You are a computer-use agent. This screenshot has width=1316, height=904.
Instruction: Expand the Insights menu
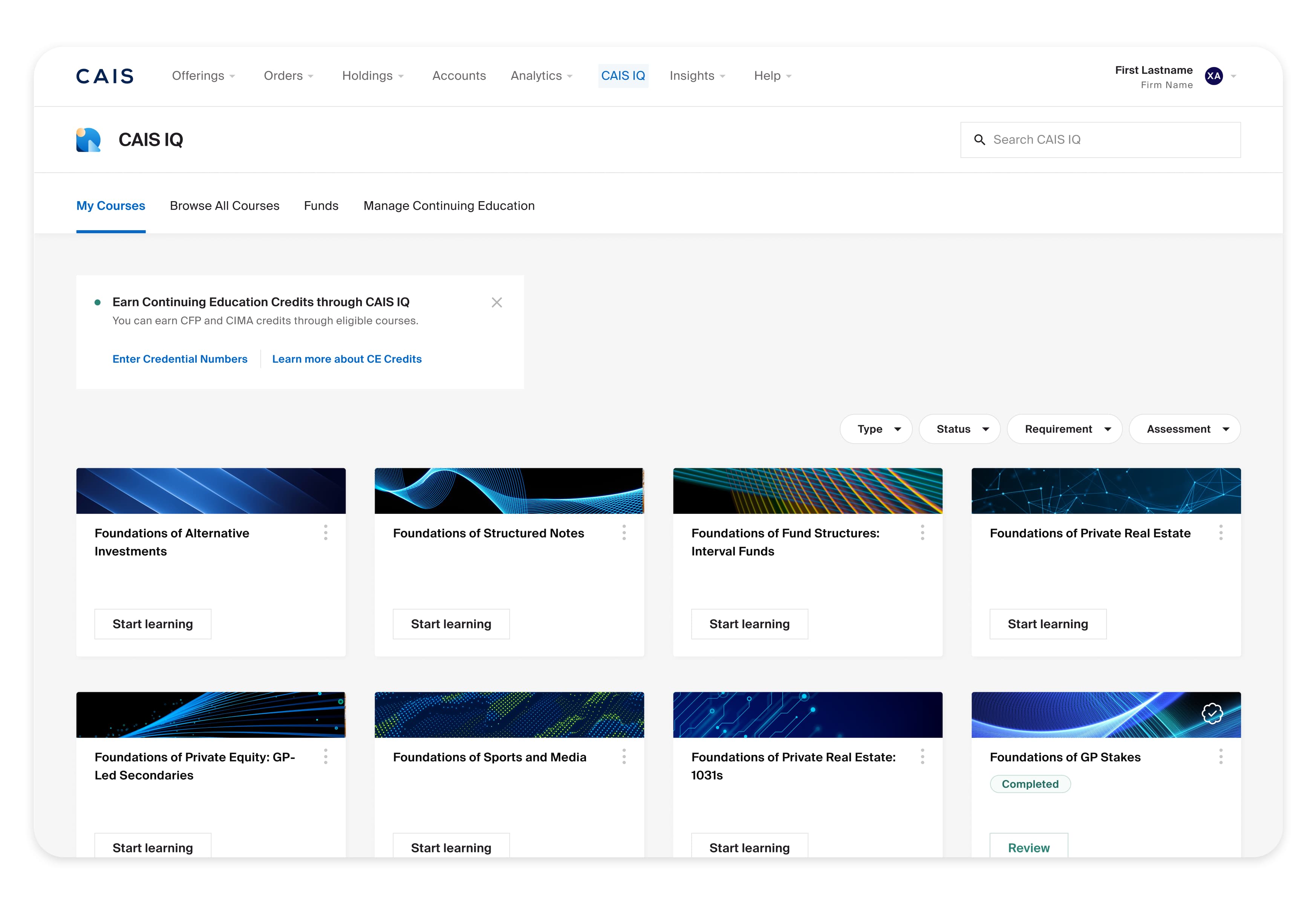[697, 76]
